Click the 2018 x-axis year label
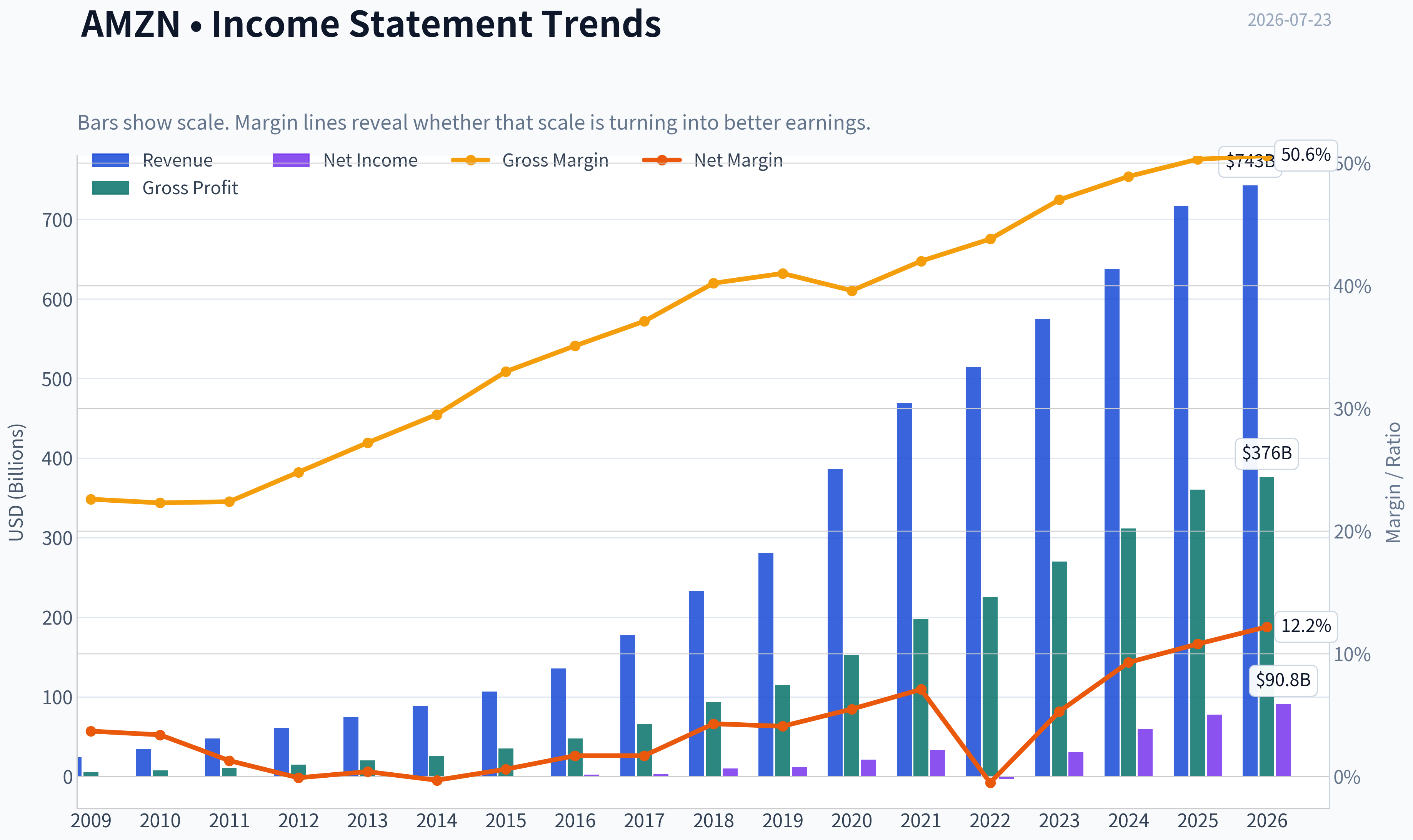 (713, 821)
